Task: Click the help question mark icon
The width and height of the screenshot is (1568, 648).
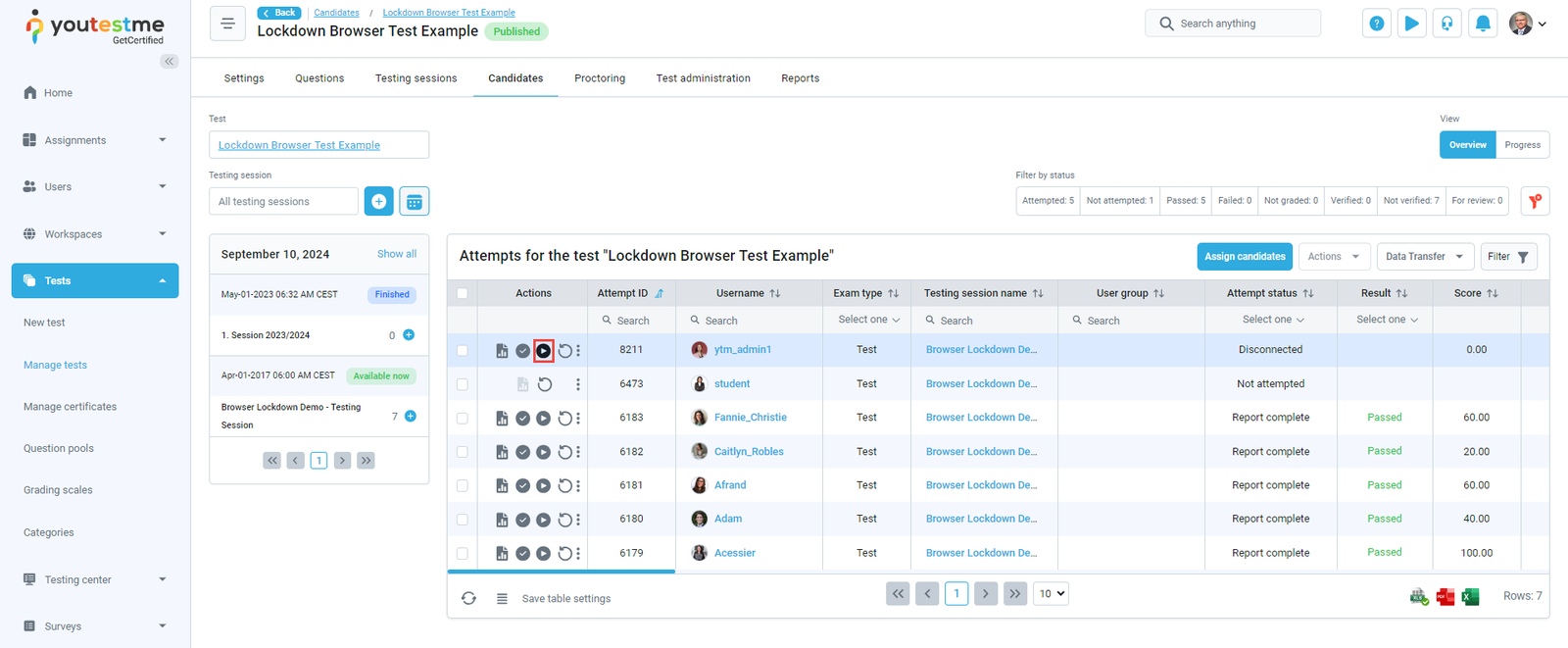Action: [x=1376, y=24]
